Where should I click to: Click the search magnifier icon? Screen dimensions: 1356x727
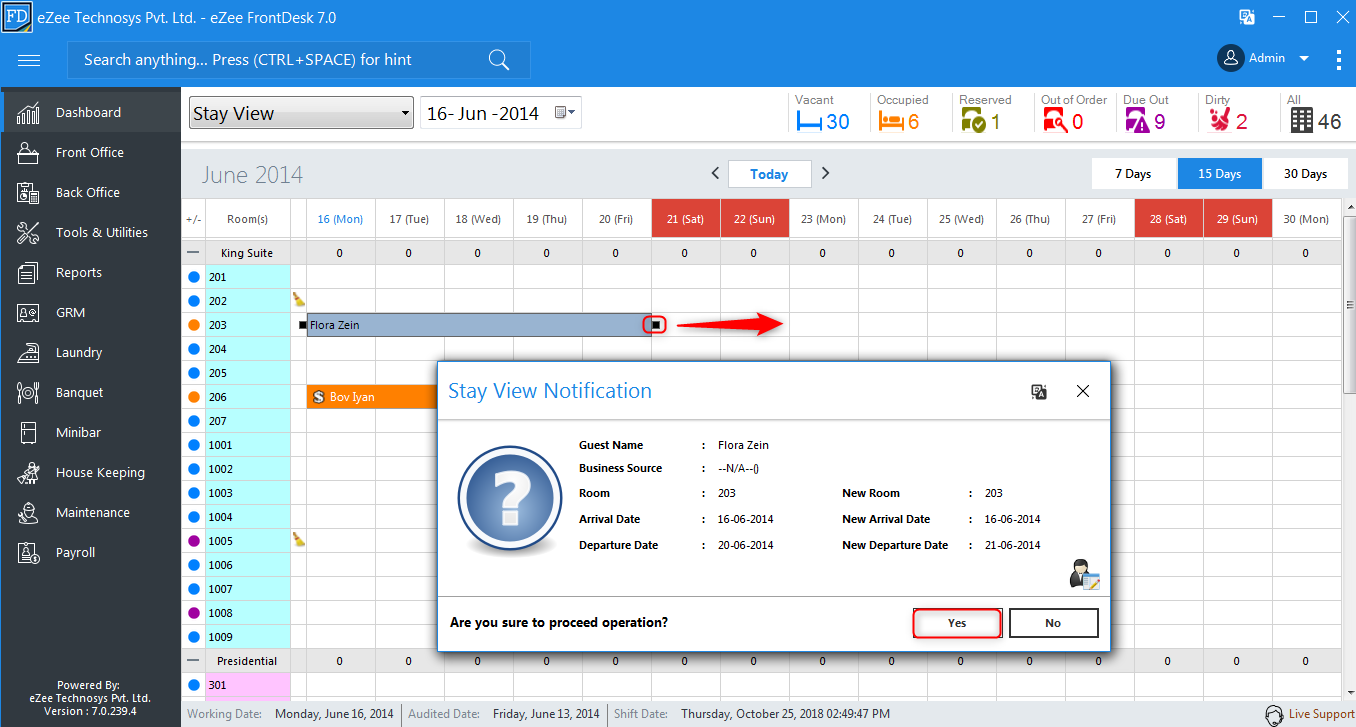tap(499, 60)
